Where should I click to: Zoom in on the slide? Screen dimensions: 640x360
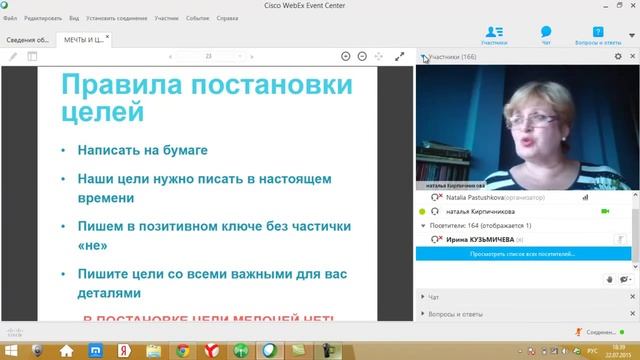[x=346, y=56]
